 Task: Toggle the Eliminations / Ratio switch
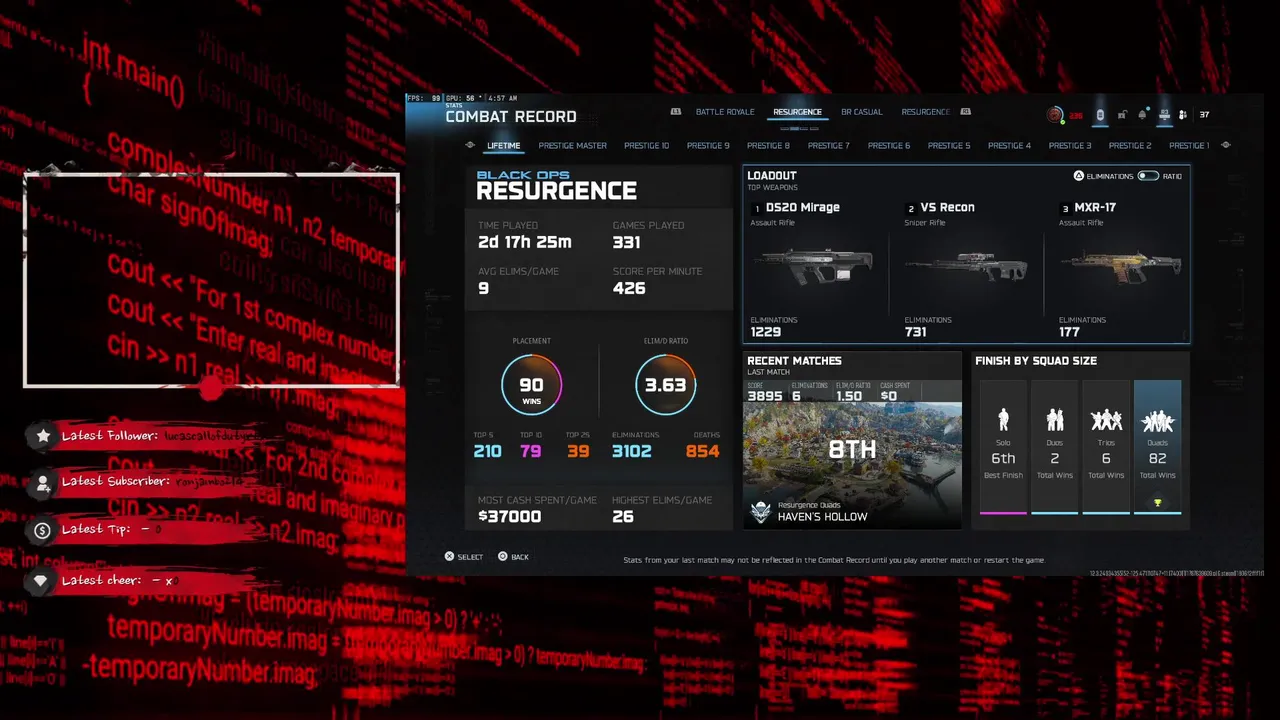click(1148, 176)
